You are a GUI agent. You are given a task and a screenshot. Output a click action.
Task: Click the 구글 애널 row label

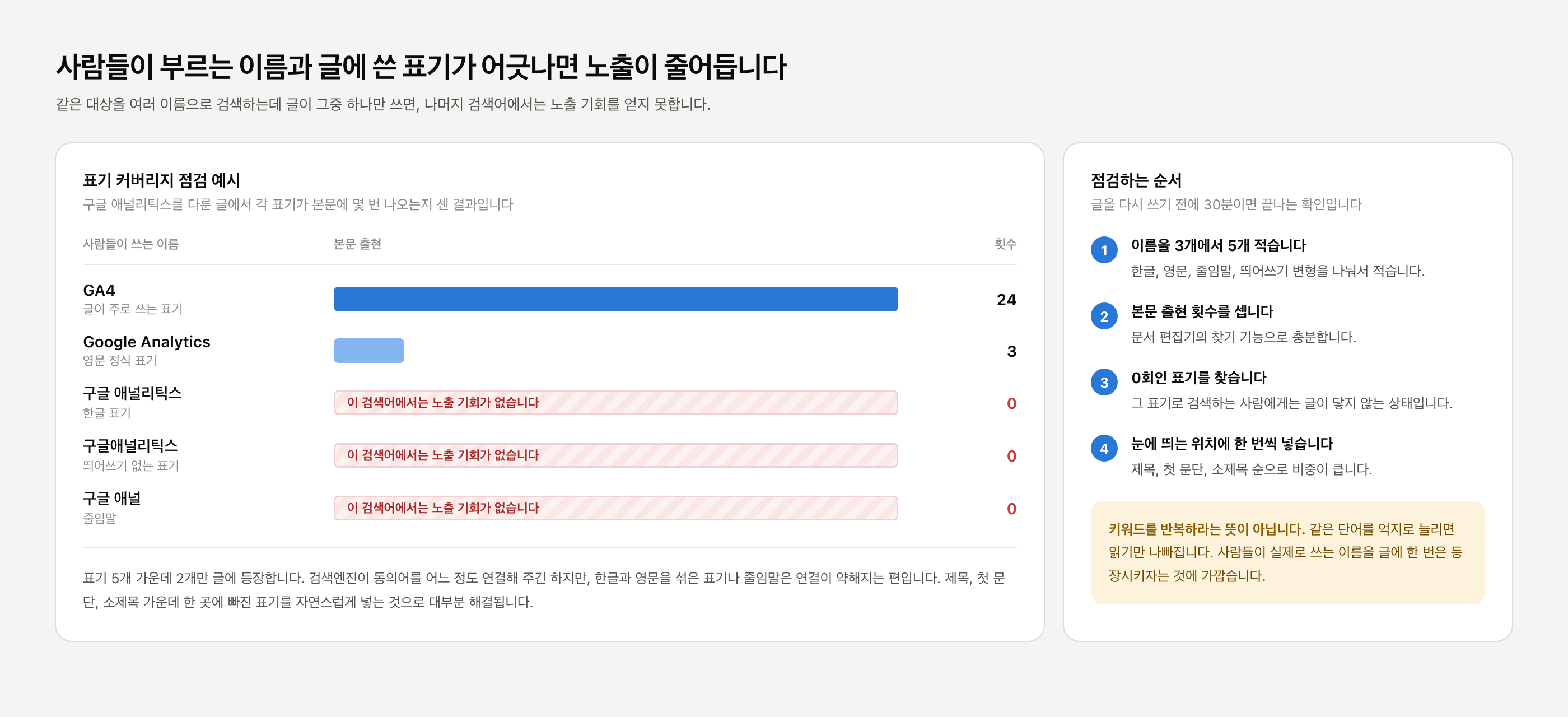click(112, 499)
